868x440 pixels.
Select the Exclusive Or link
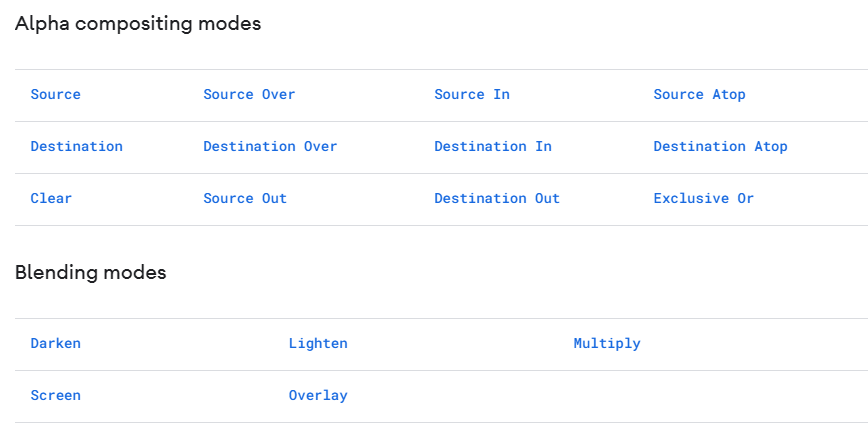click(x=704, y=199)
